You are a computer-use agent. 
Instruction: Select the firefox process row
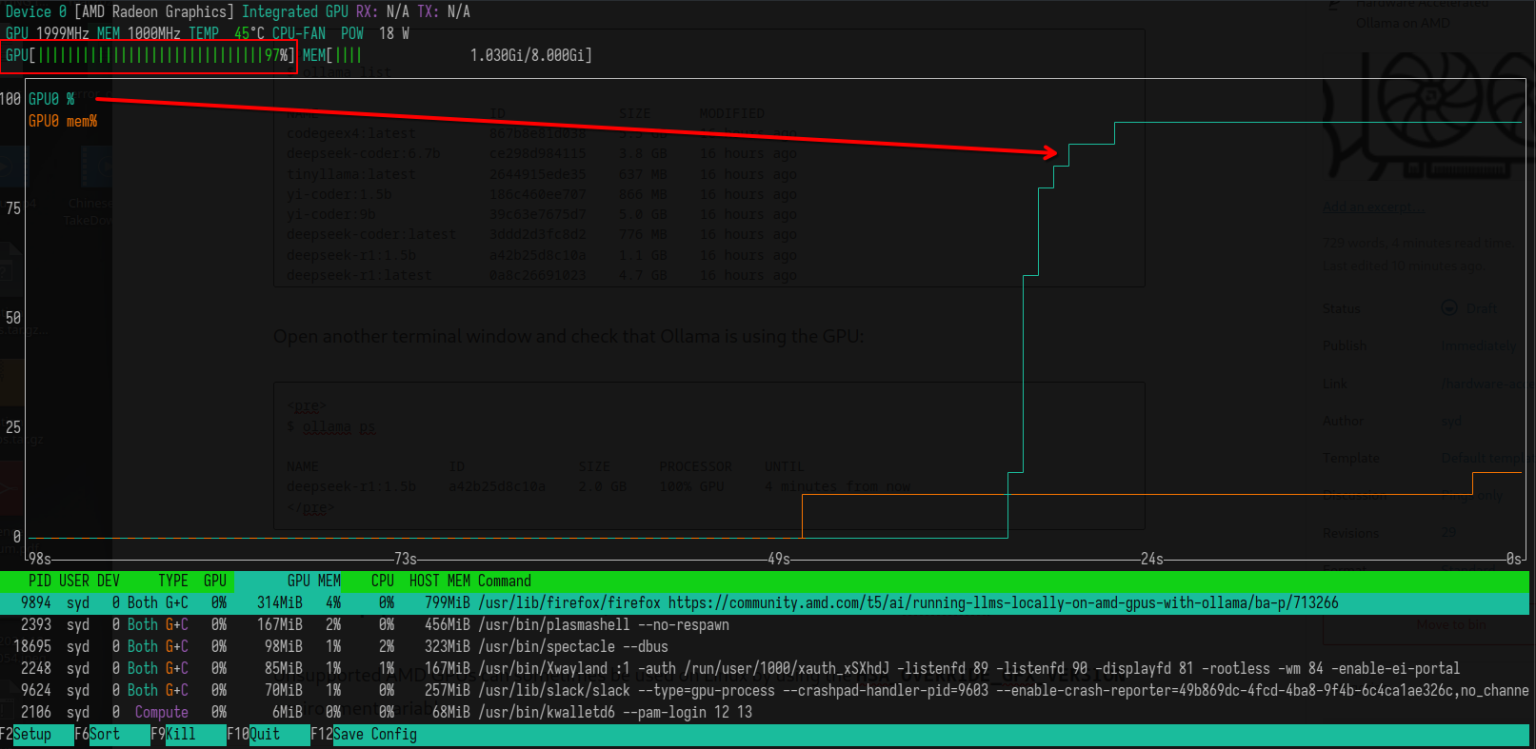tap(700, 603)
